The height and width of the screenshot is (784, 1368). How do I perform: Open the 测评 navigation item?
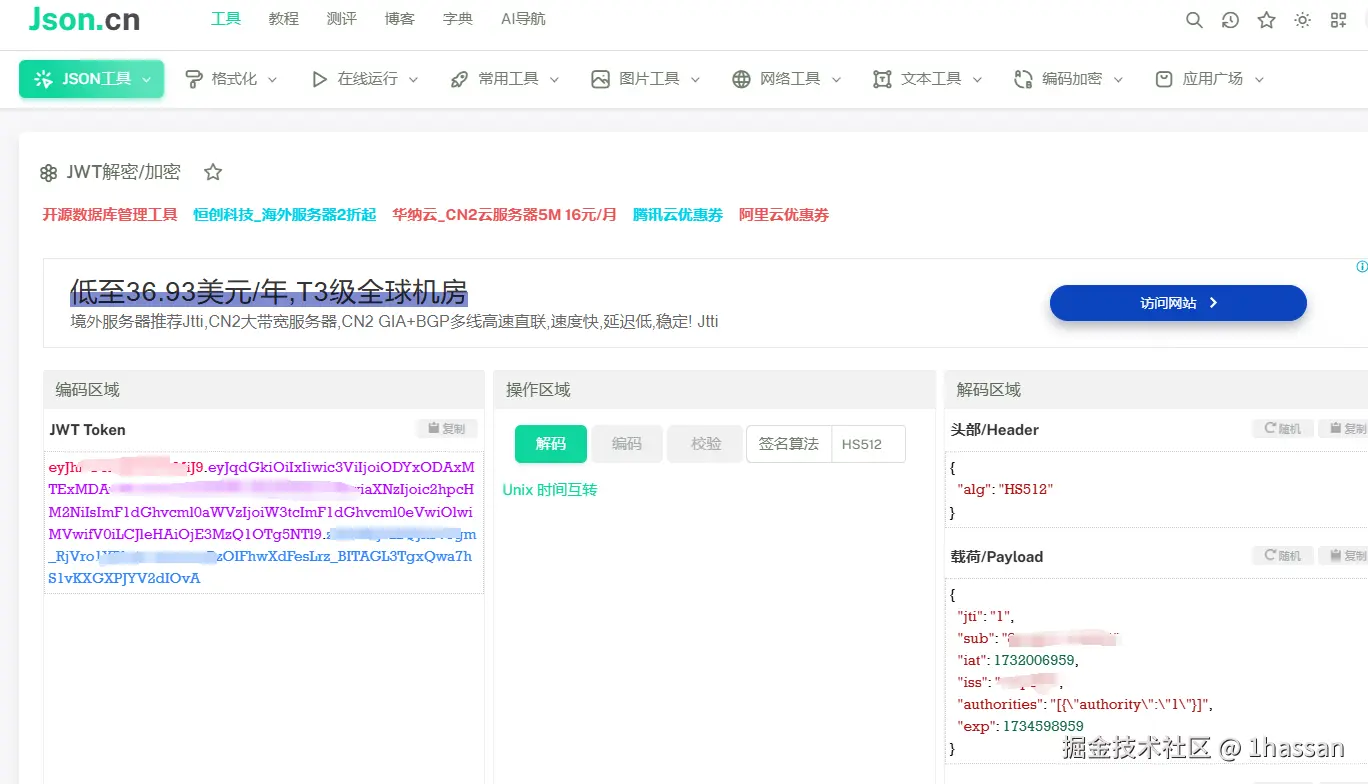tap(342, 19)
